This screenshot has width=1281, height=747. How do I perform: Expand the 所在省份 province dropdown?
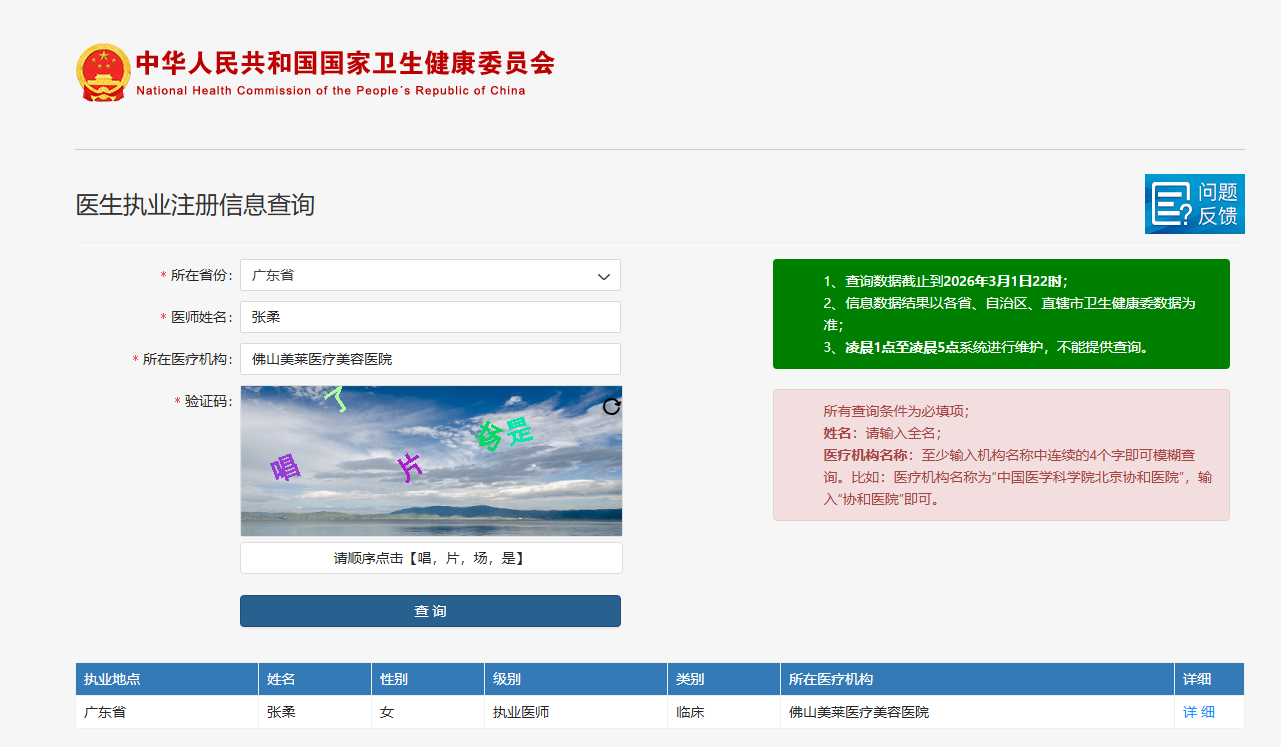430,275
